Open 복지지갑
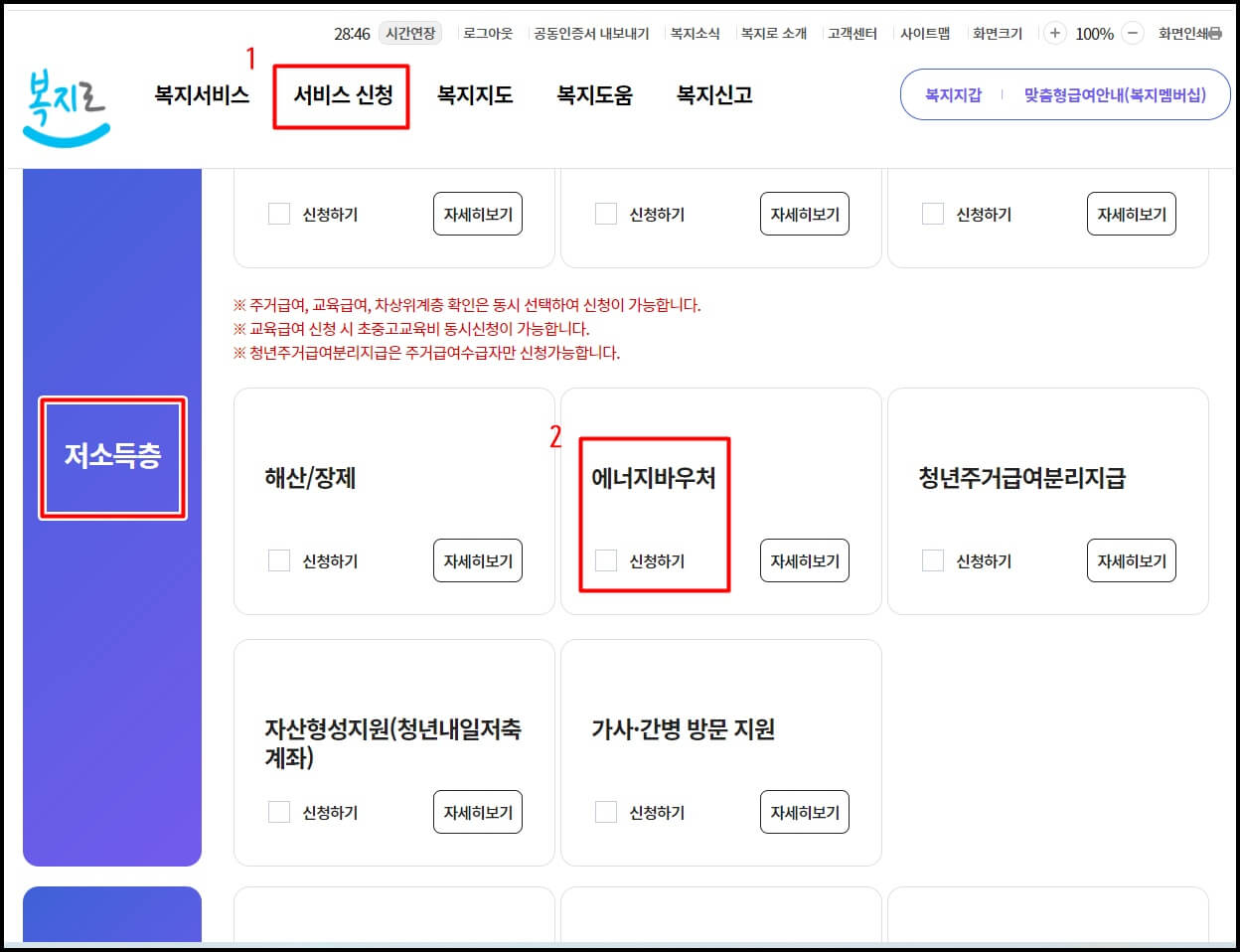 pyautogui.click(x=954, y=94)
